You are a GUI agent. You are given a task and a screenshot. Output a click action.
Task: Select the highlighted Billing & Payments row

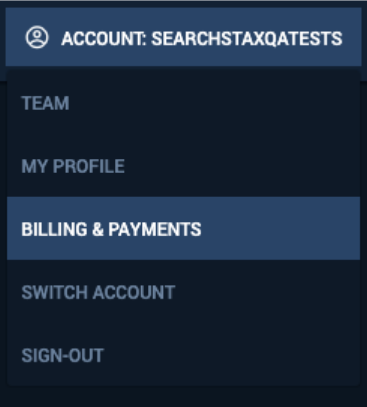183,229
